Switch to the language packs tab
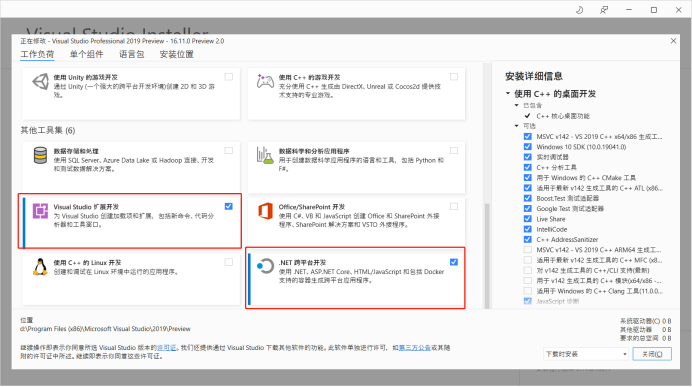The width and height of the screenshot is (692, 387). tap(132, 54)
